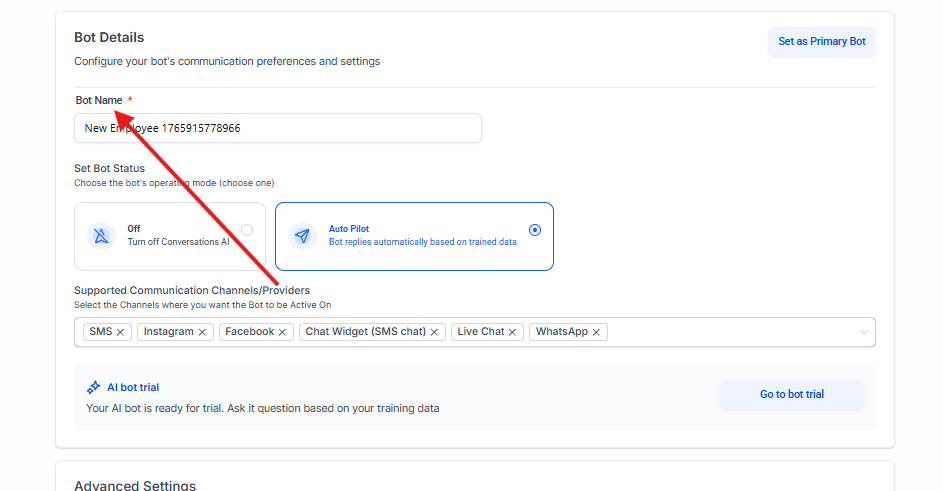Expand the communication channels dropdown arrow
This screenshot has height=491, width=943.
tap(863, 332)
